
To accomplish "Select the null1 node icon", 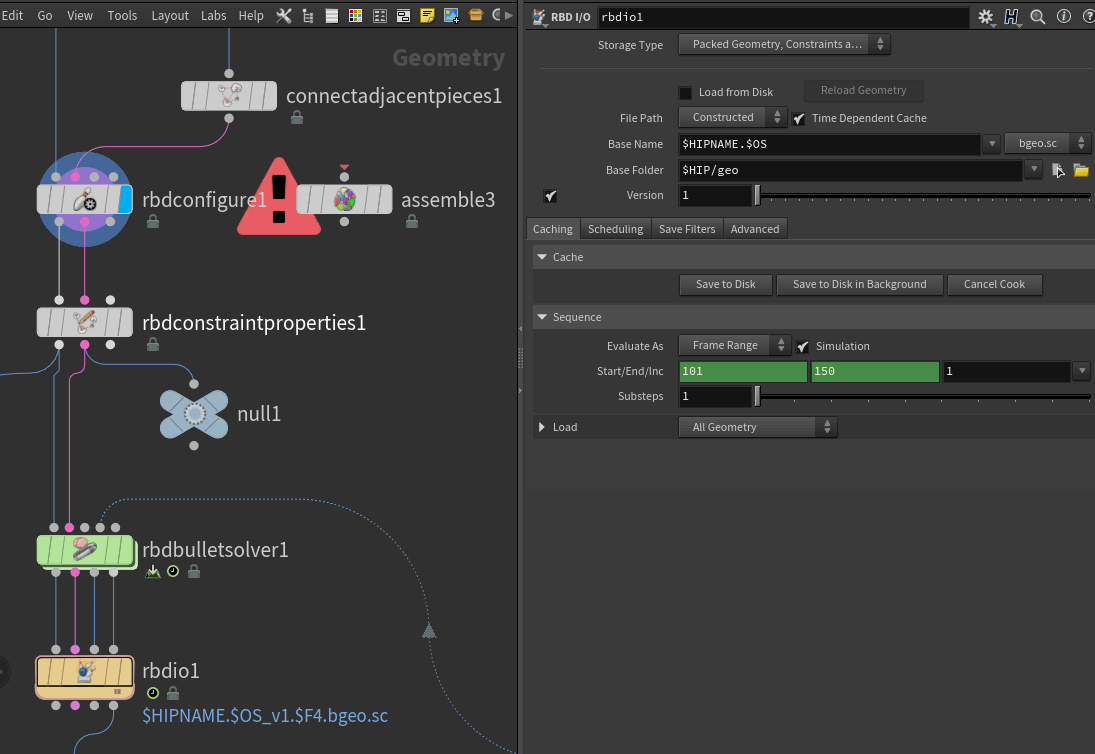I will 194,413.
